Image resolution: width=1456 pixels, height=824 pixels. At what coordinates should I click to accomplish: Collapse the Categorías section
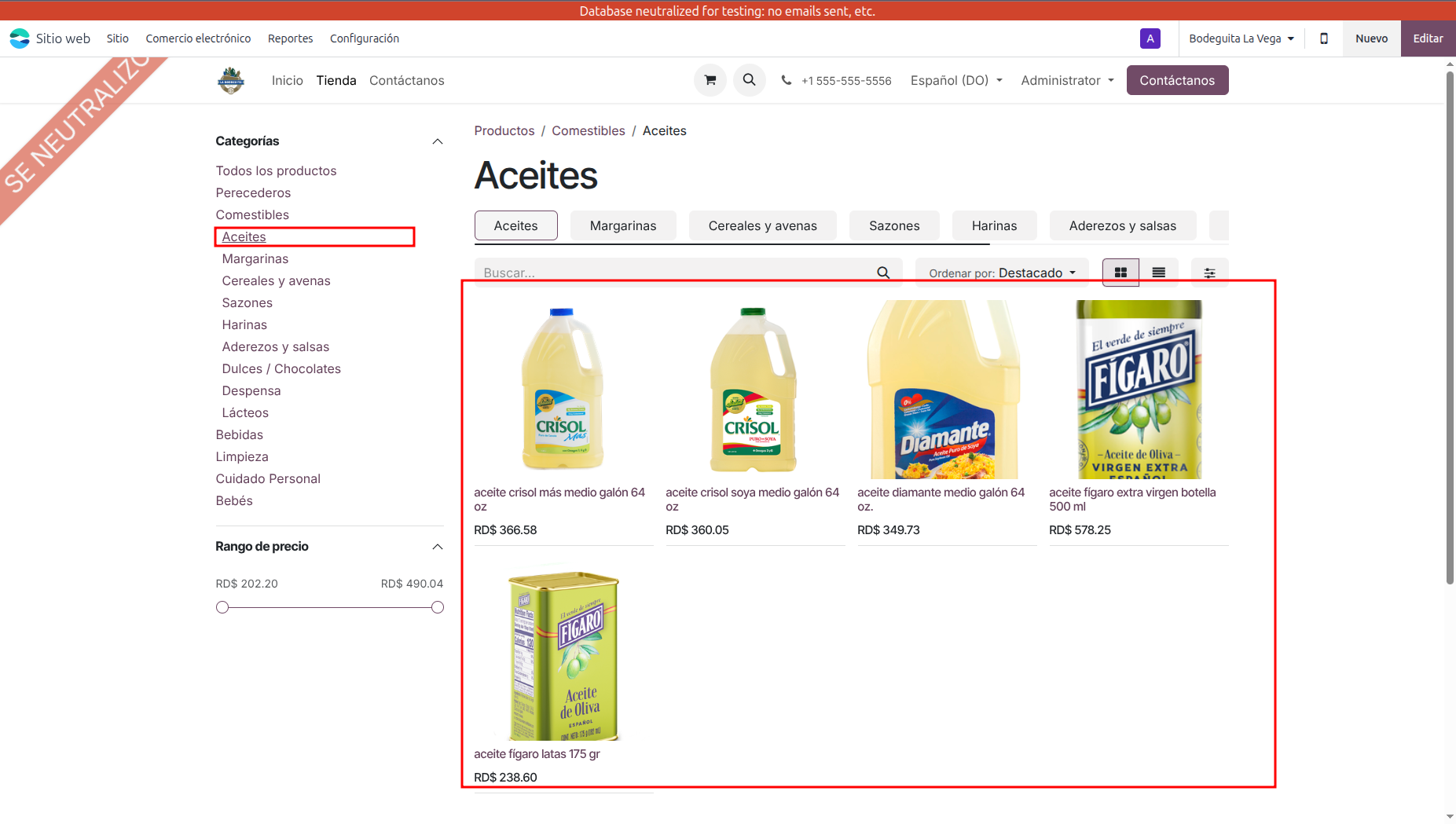438,141
